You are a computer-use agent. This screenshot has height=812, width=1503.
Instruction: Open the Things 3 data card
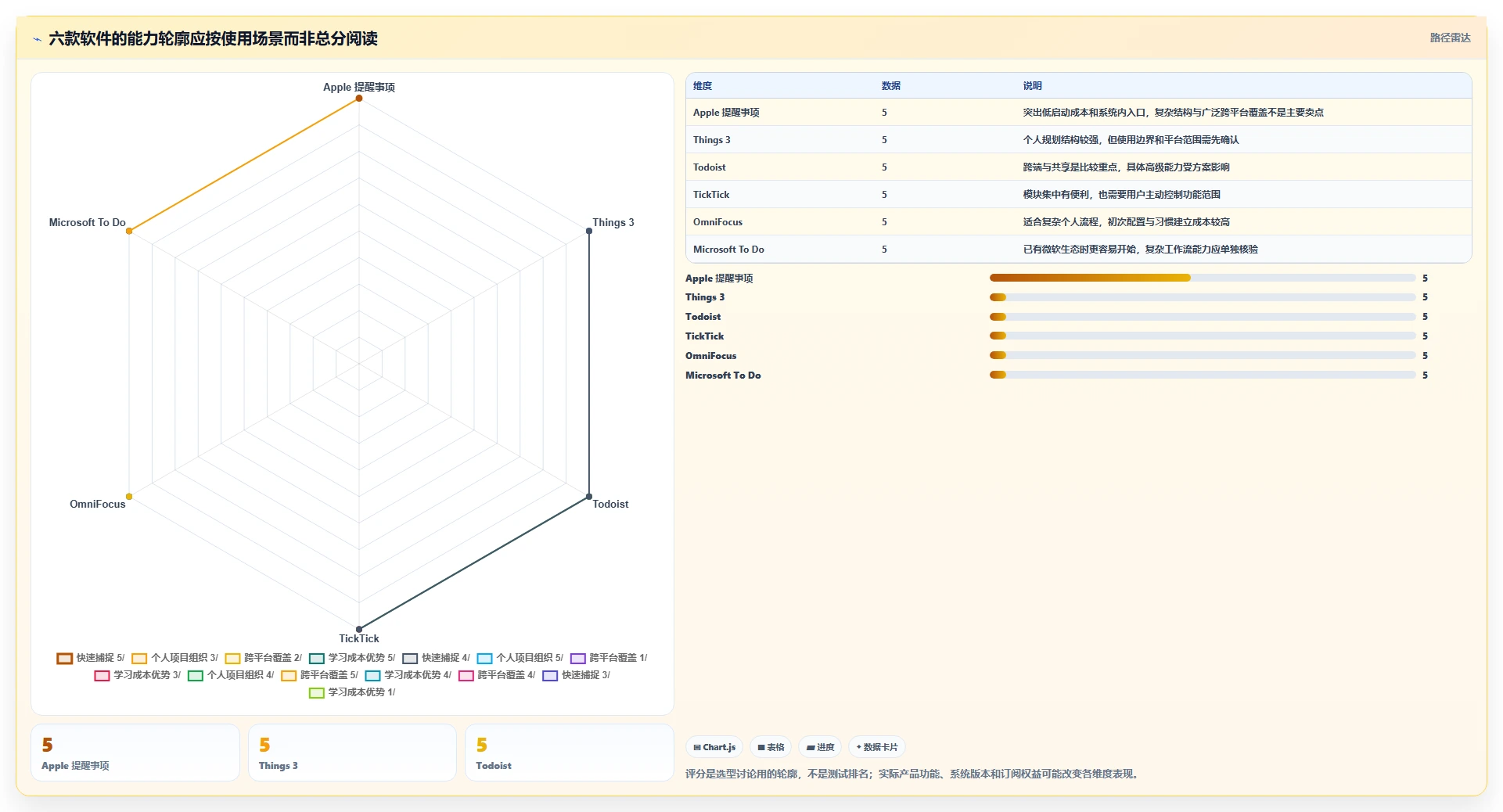pos(352,753)
